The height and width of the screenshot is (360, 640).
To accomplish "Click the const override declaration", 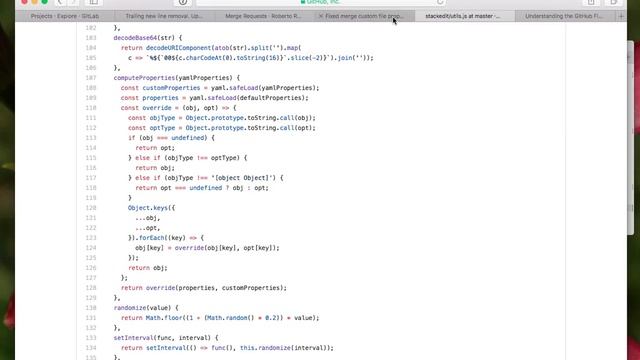I will coord(146,108).
